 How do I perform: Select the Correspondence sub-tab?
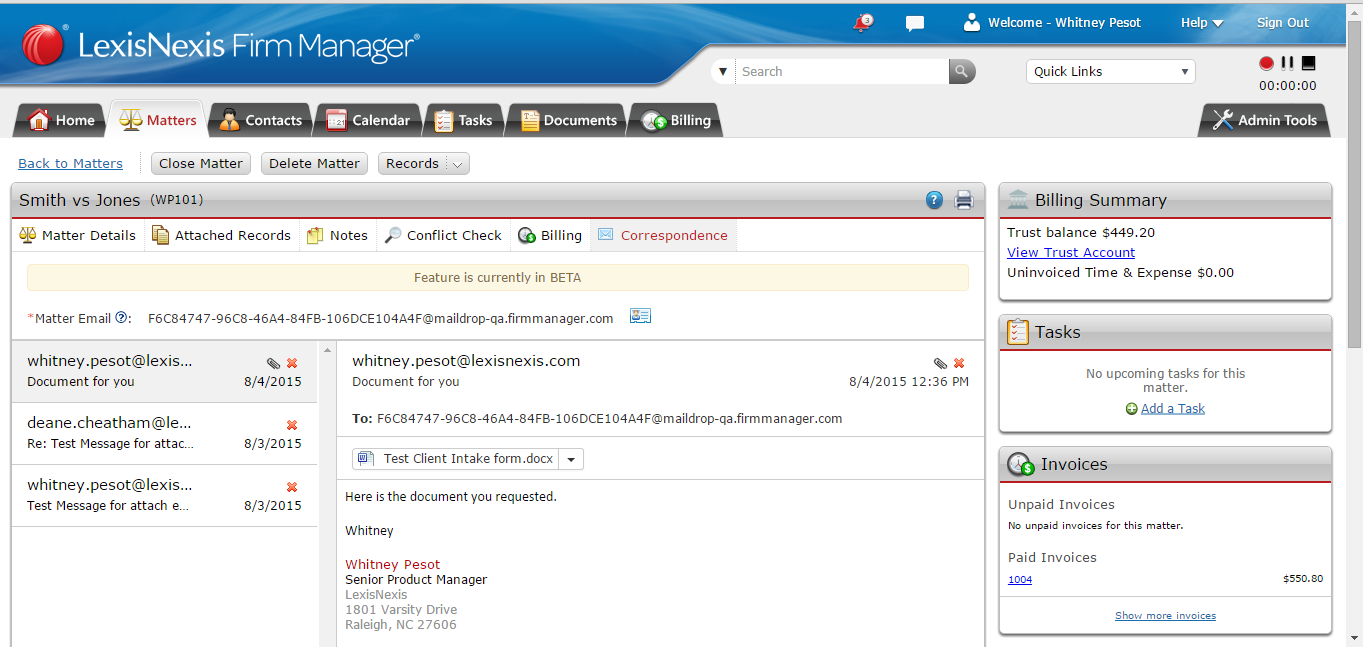(663, 235)
